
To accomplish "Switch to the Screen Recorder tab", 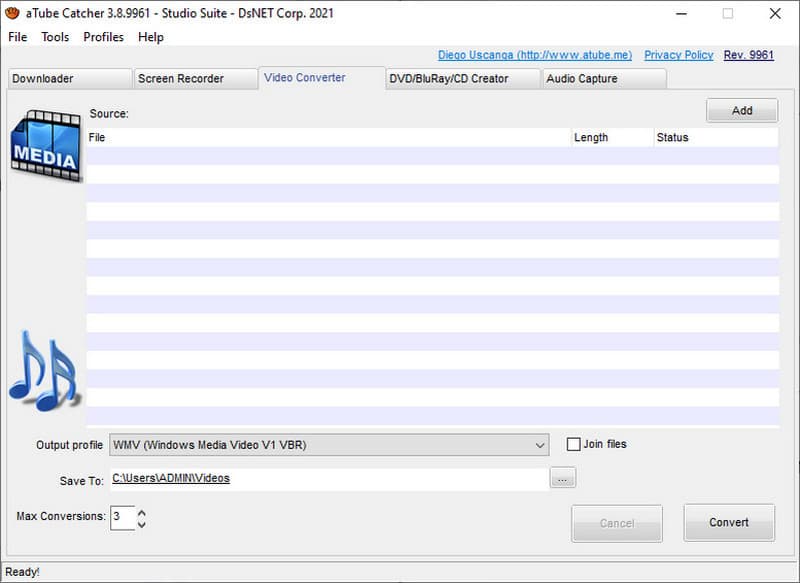I will (x=194, y=79).
